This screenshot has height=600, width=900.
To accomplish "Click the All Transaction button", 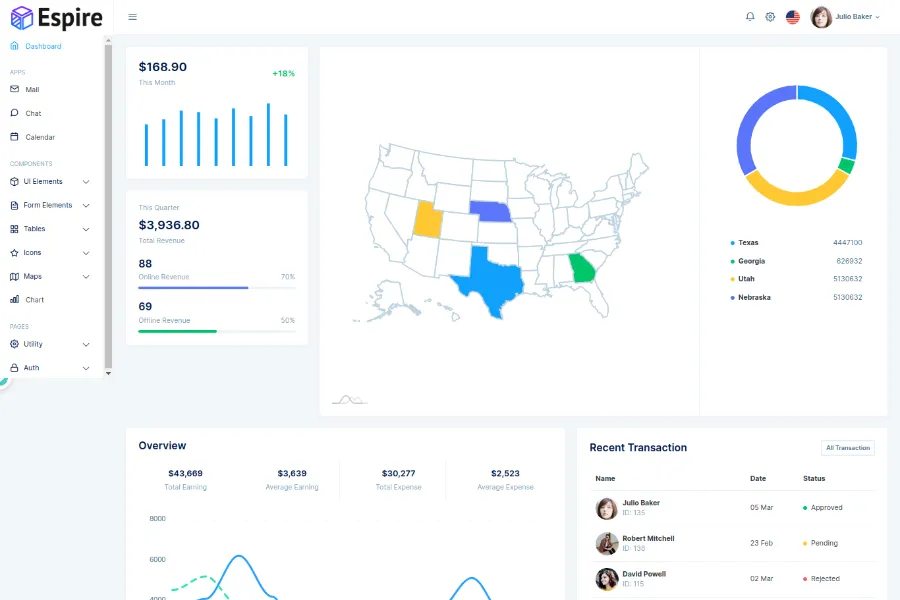I will 847,448.
